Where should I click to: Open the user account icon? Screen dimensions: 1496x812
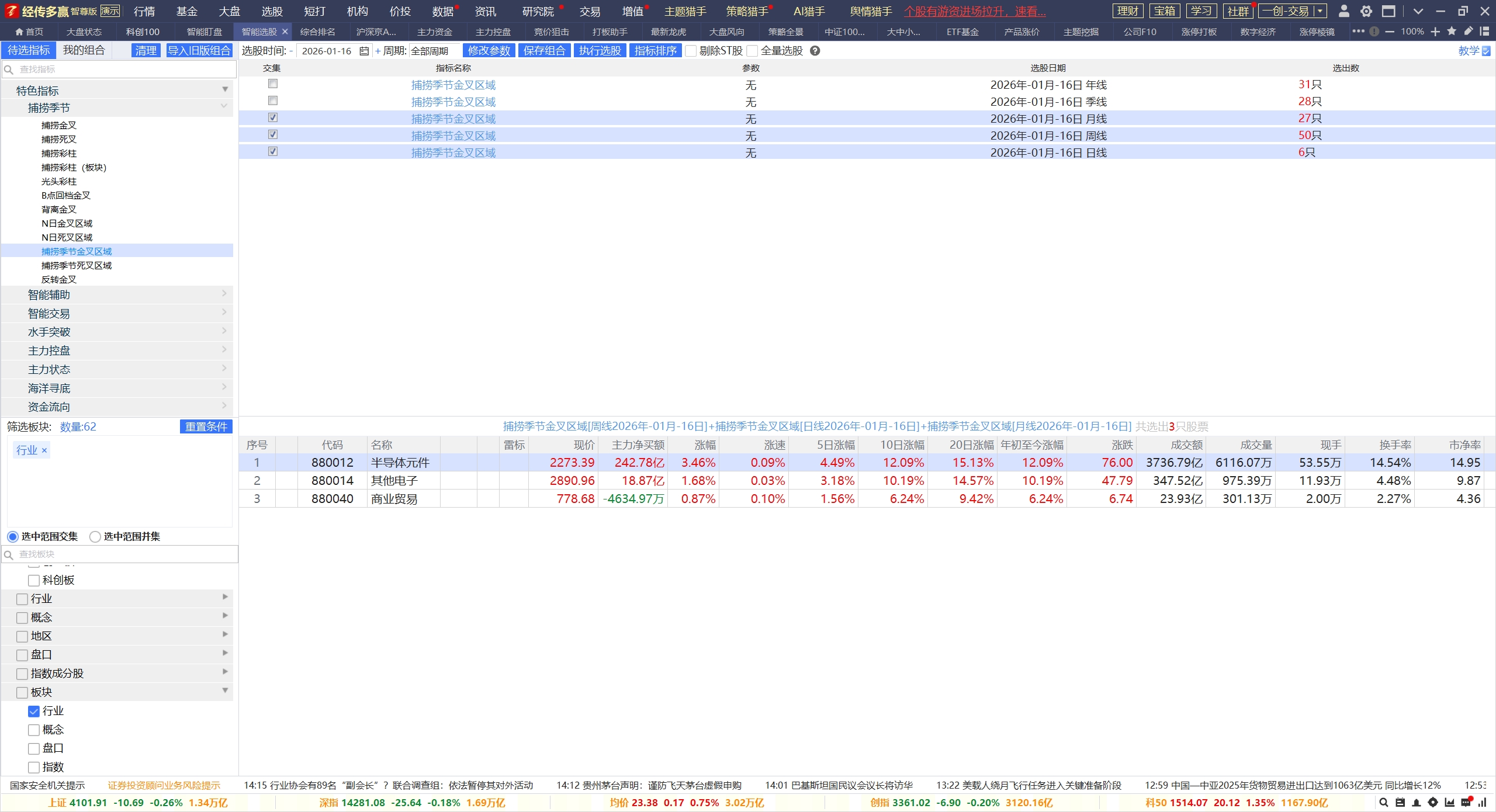coord(1343,11)
